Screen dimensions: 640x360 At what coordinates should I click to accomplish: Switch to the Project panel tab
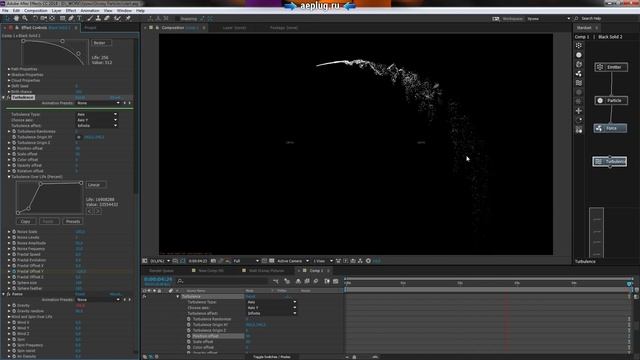[x=90, y=28]
